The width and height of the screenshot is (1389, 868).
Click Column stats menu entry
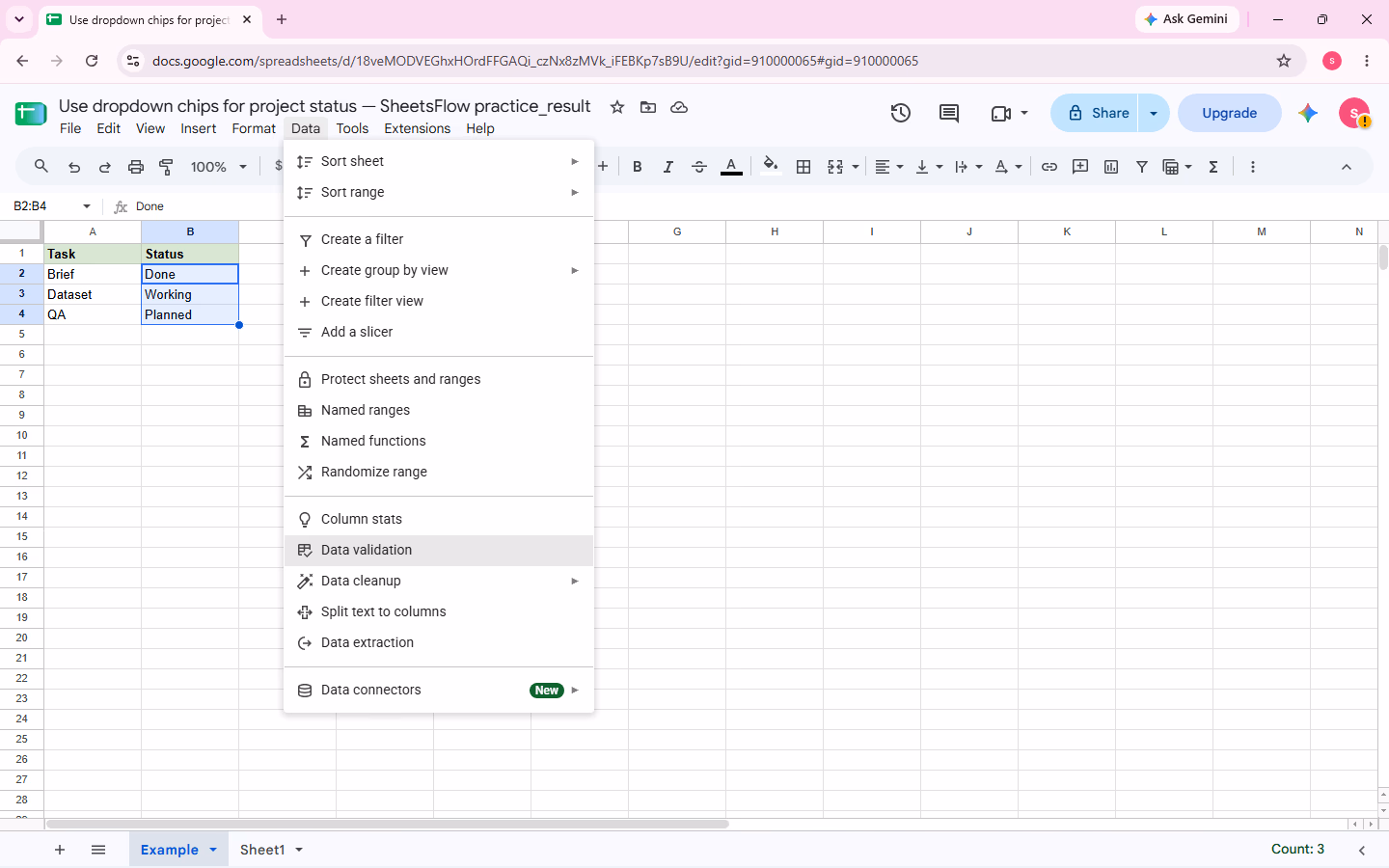[439, 519]
